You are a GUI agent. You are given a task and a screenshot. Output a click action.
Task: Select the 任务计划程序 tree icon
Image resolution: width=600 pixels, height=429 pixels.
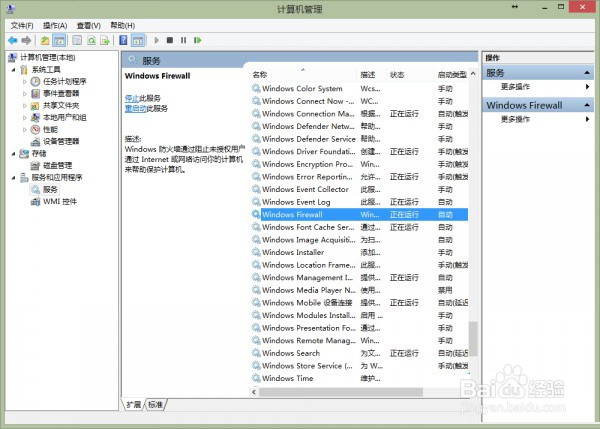pyautogui.click(x=35, y=82)
